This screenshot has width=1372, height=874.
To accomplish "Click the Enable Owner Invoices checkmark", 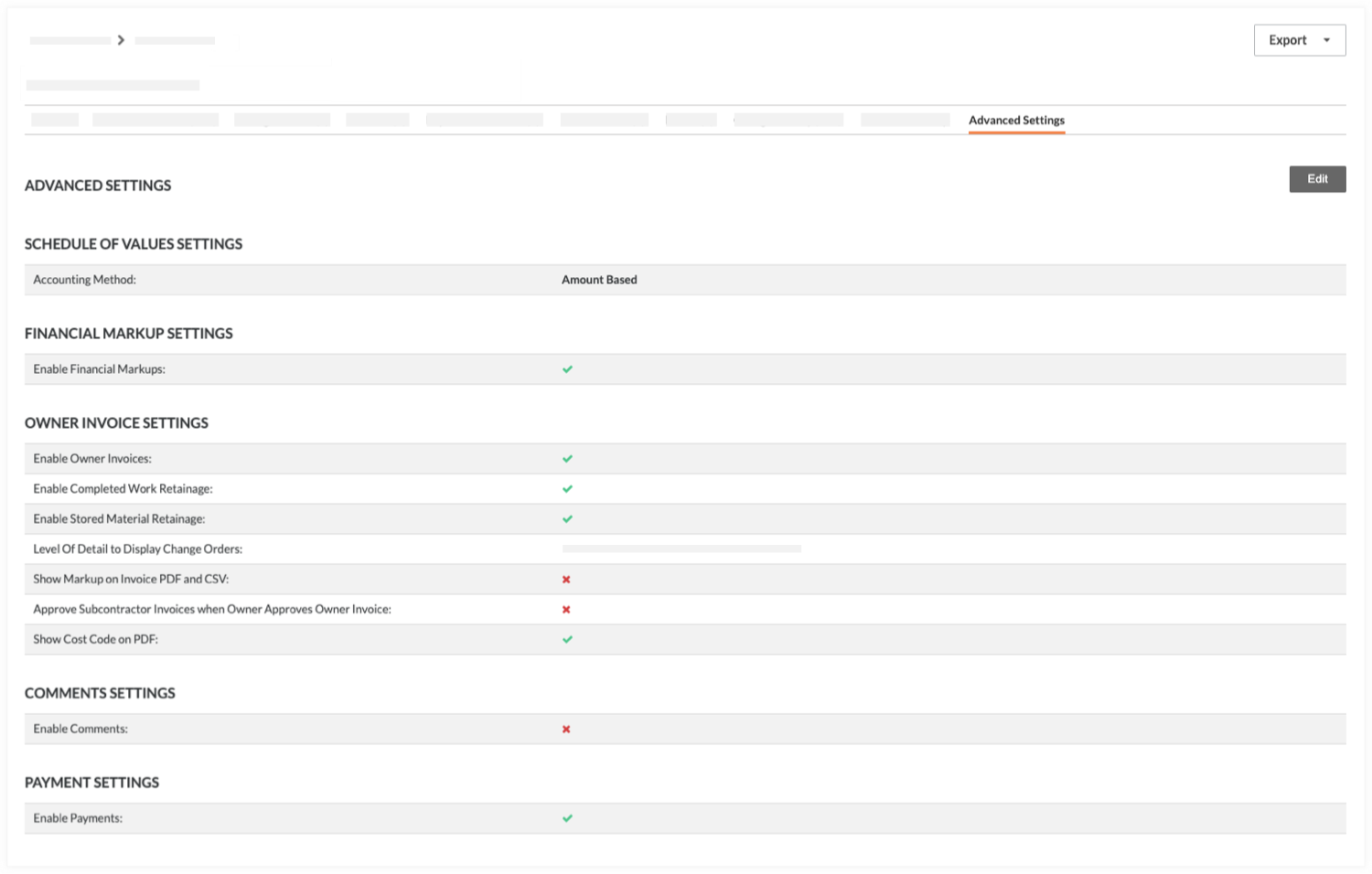I will [x=567, y=459].
